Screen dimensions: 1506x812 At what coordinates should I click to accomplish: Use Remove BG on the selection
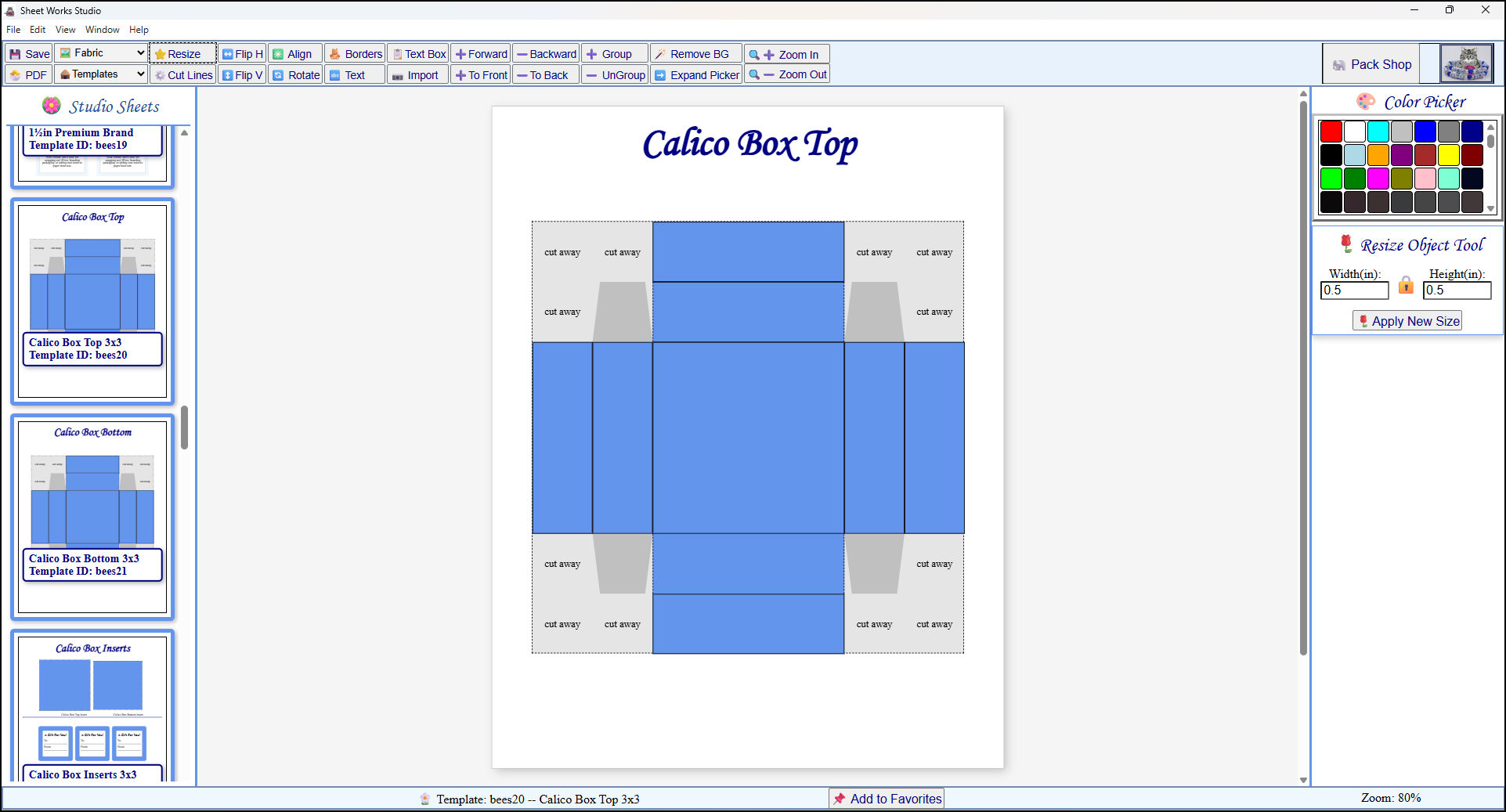tap(695, 53)
